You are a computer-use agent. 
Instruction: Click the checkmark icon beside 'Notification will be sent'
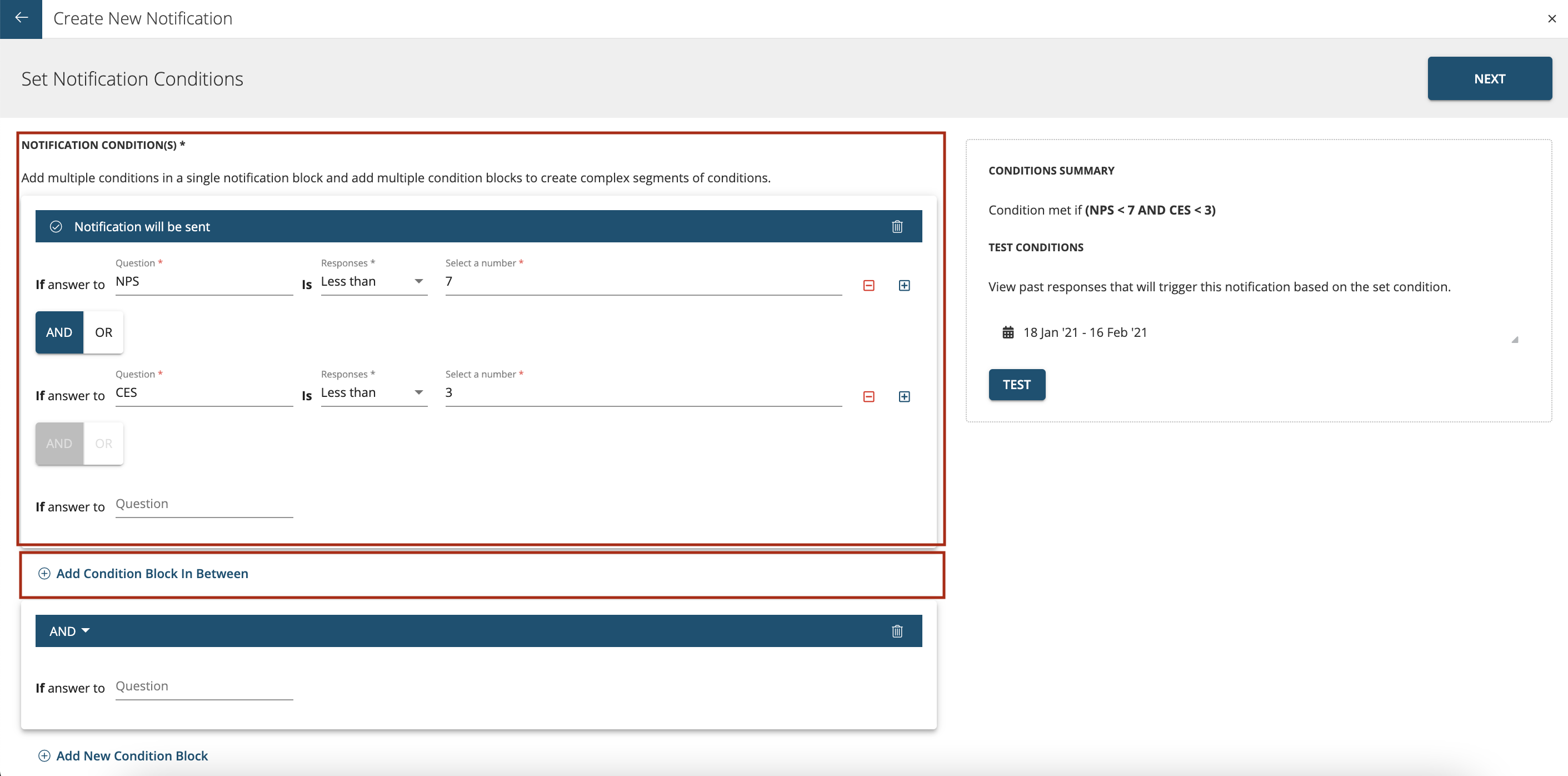click(x=56, y=227)
